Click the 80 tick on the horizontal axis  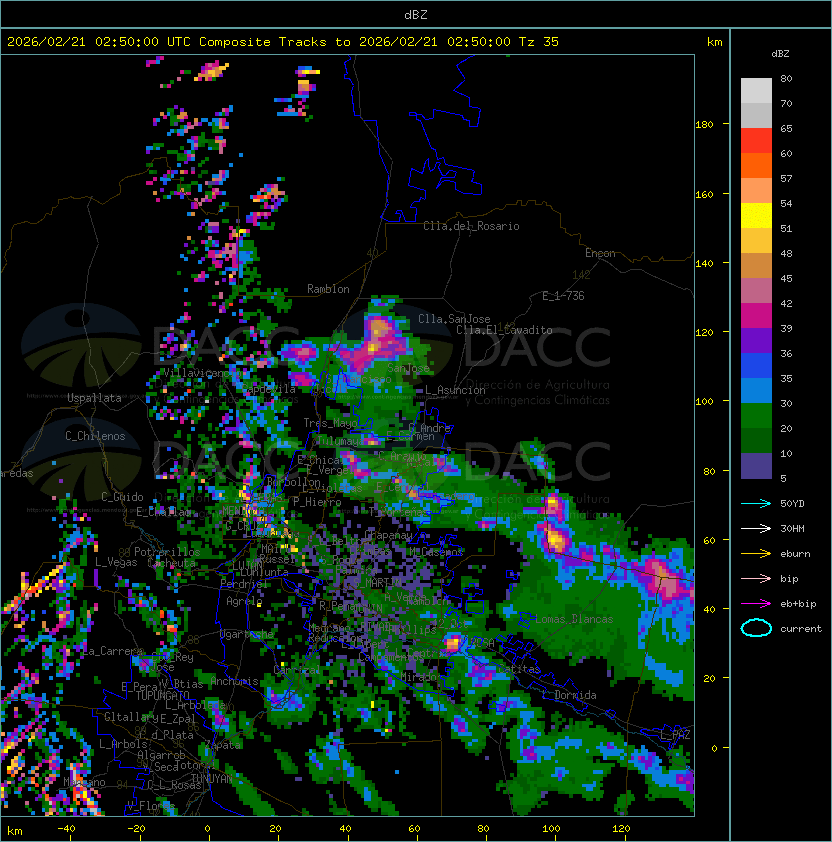click(483, 829)
